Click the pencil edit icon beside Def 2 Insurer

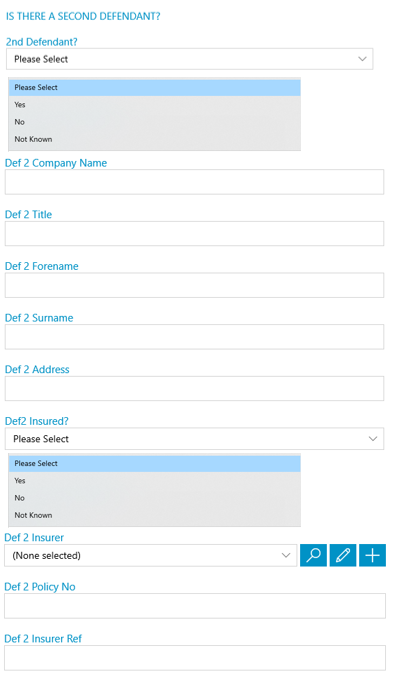(343, 555)
